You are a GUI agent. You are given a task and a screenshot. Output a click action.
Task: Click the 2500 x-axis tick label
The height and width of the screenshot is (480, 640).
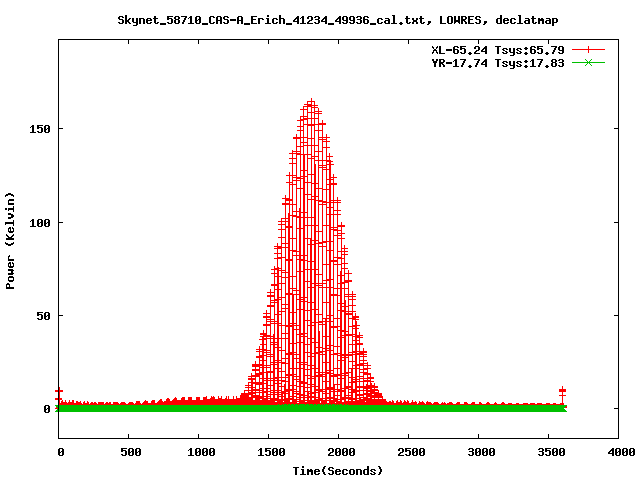pyautogui.click(x=411, y=452)
